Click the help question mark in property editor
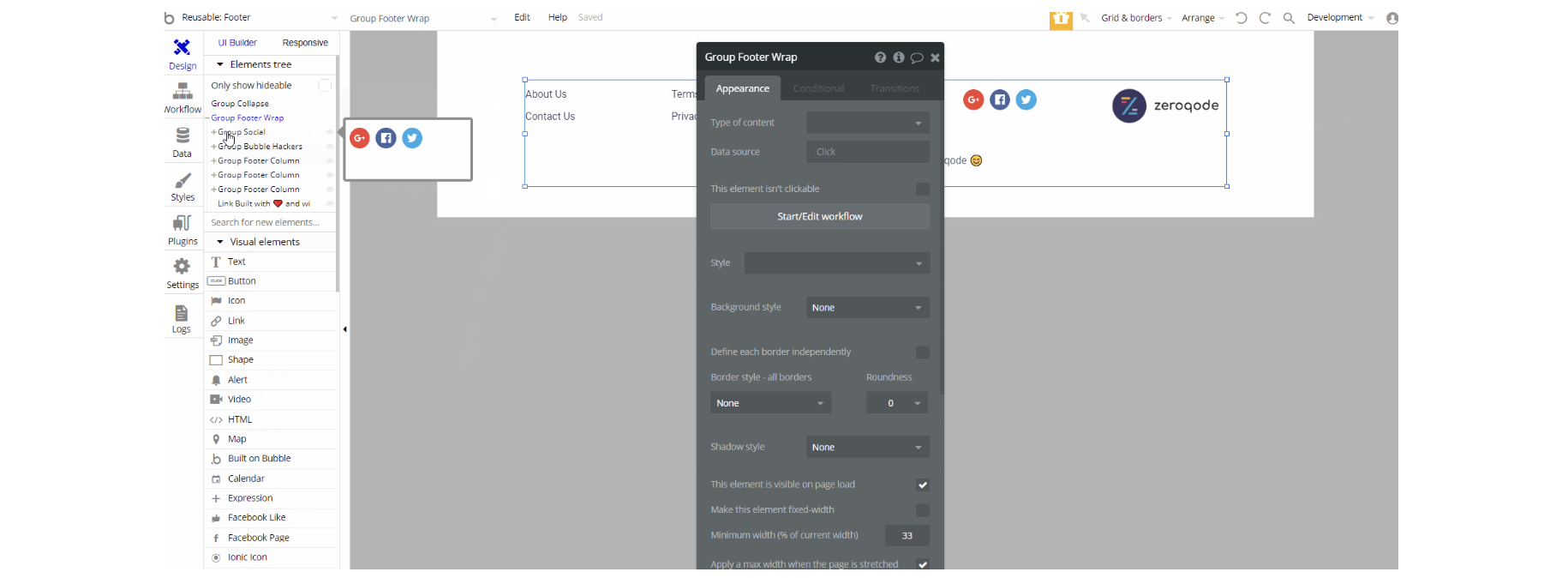This screenshot has width=1568, height=578. pos(880,57)
